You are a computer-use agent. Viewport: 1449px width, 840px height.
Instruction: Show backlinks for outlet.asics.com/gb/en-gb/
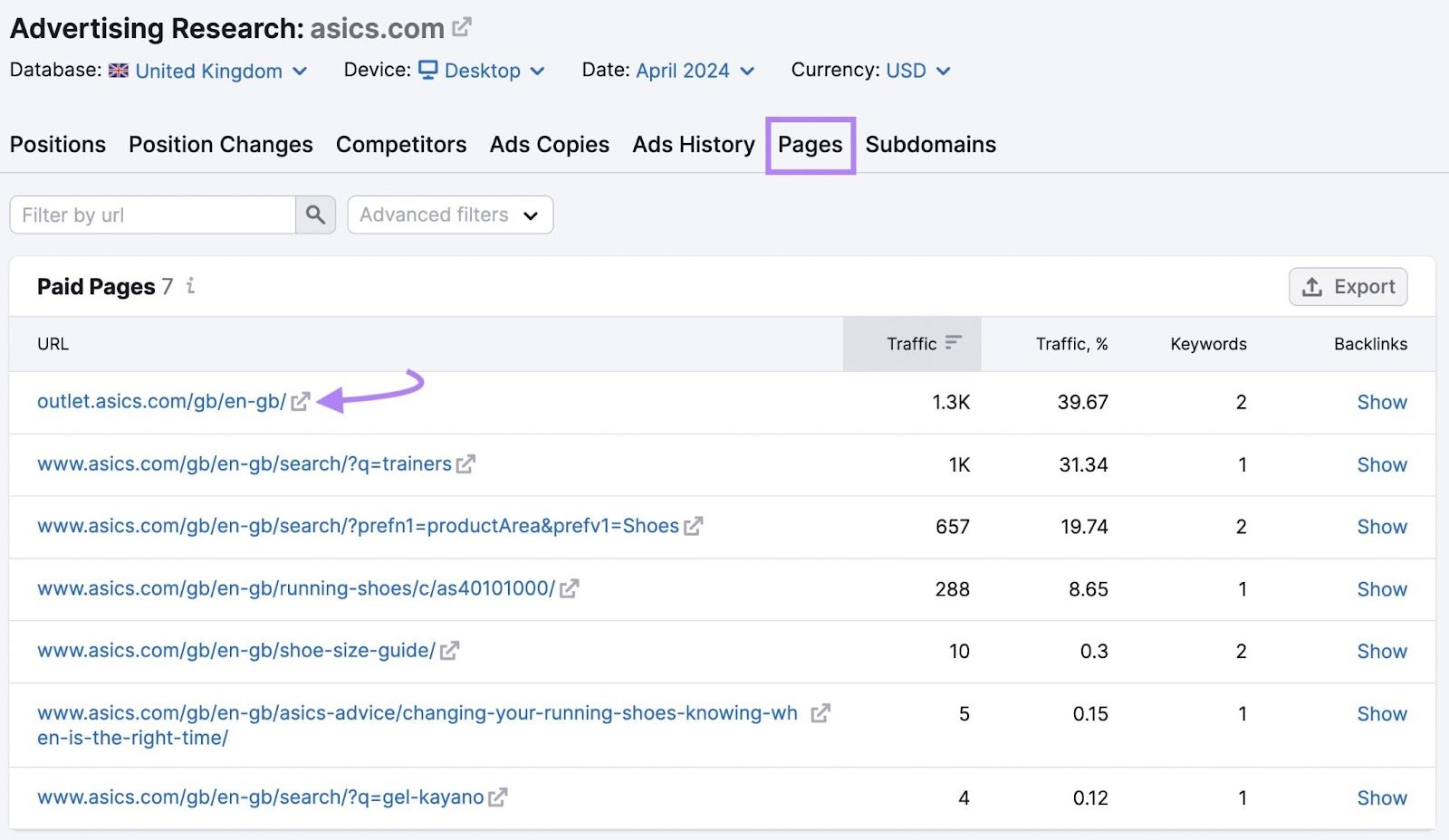(x=1382, y=403)
